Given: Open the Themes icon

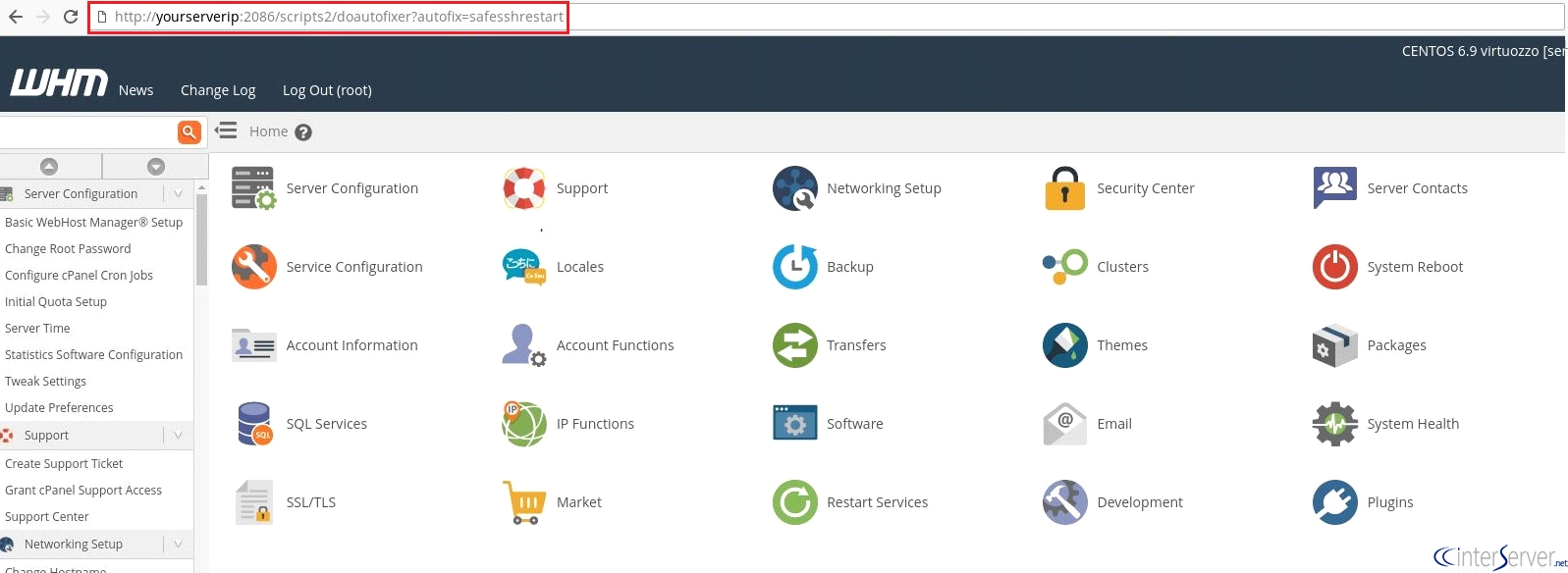Looking at the screenshot, I should [1064, 345].
